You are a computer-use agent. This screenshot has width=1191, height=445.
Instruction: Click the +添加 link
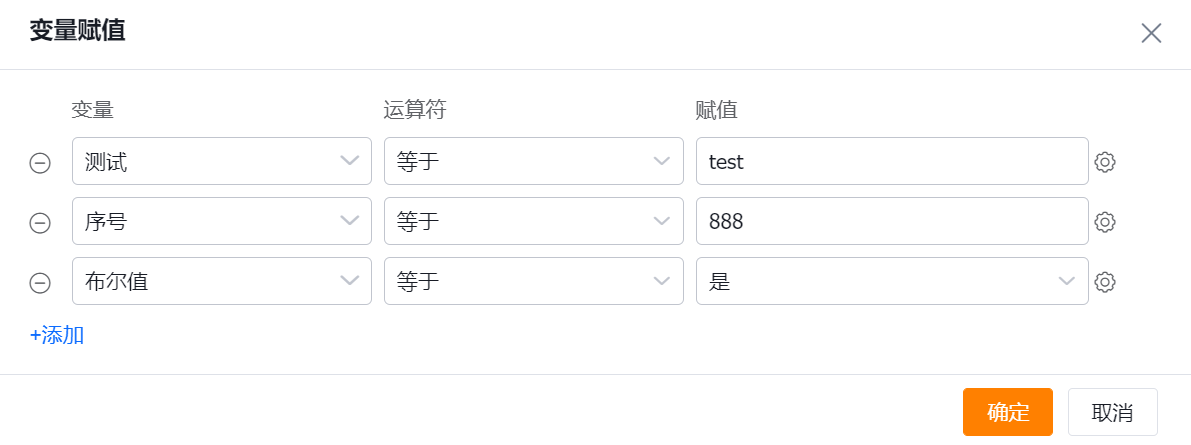coord(57,335)
